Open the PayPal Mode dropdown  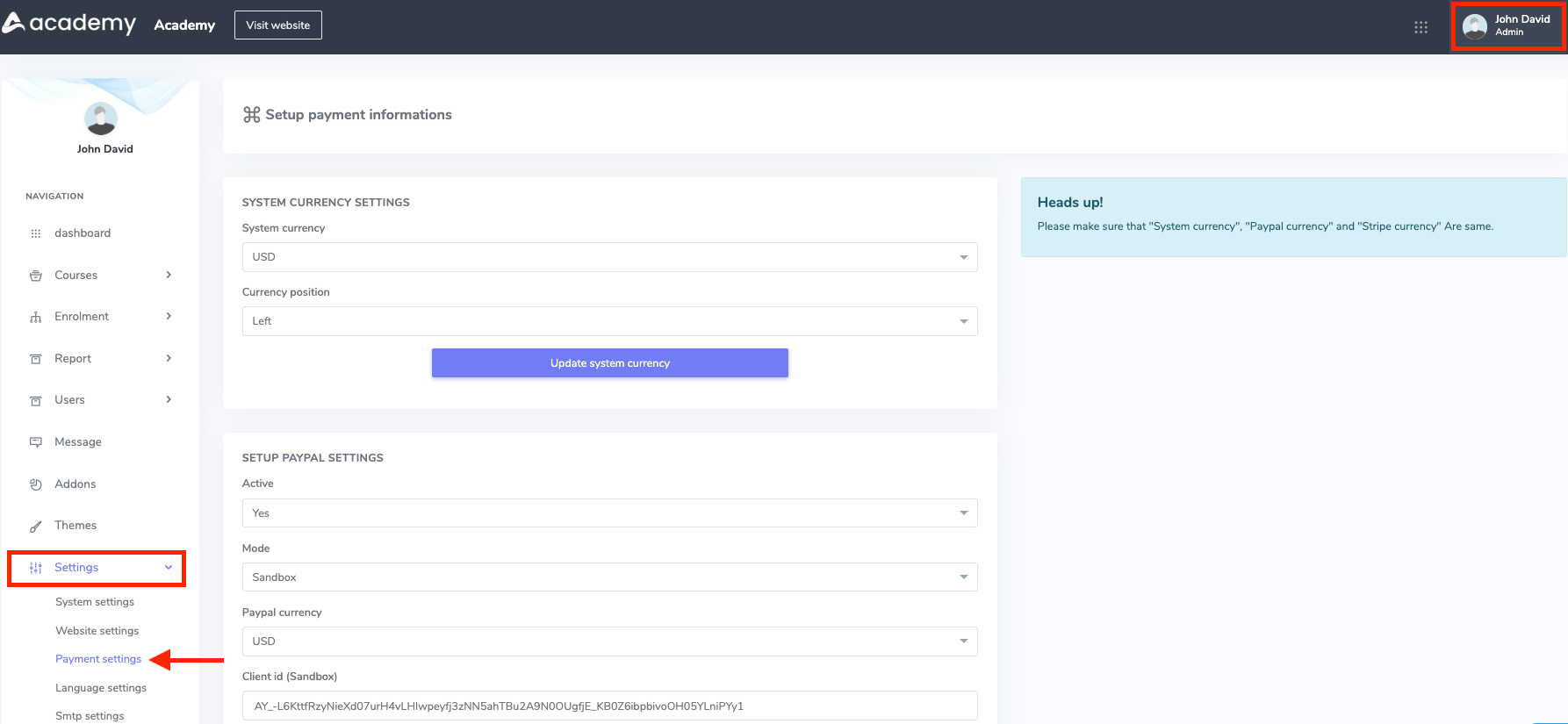coord(609,577)
